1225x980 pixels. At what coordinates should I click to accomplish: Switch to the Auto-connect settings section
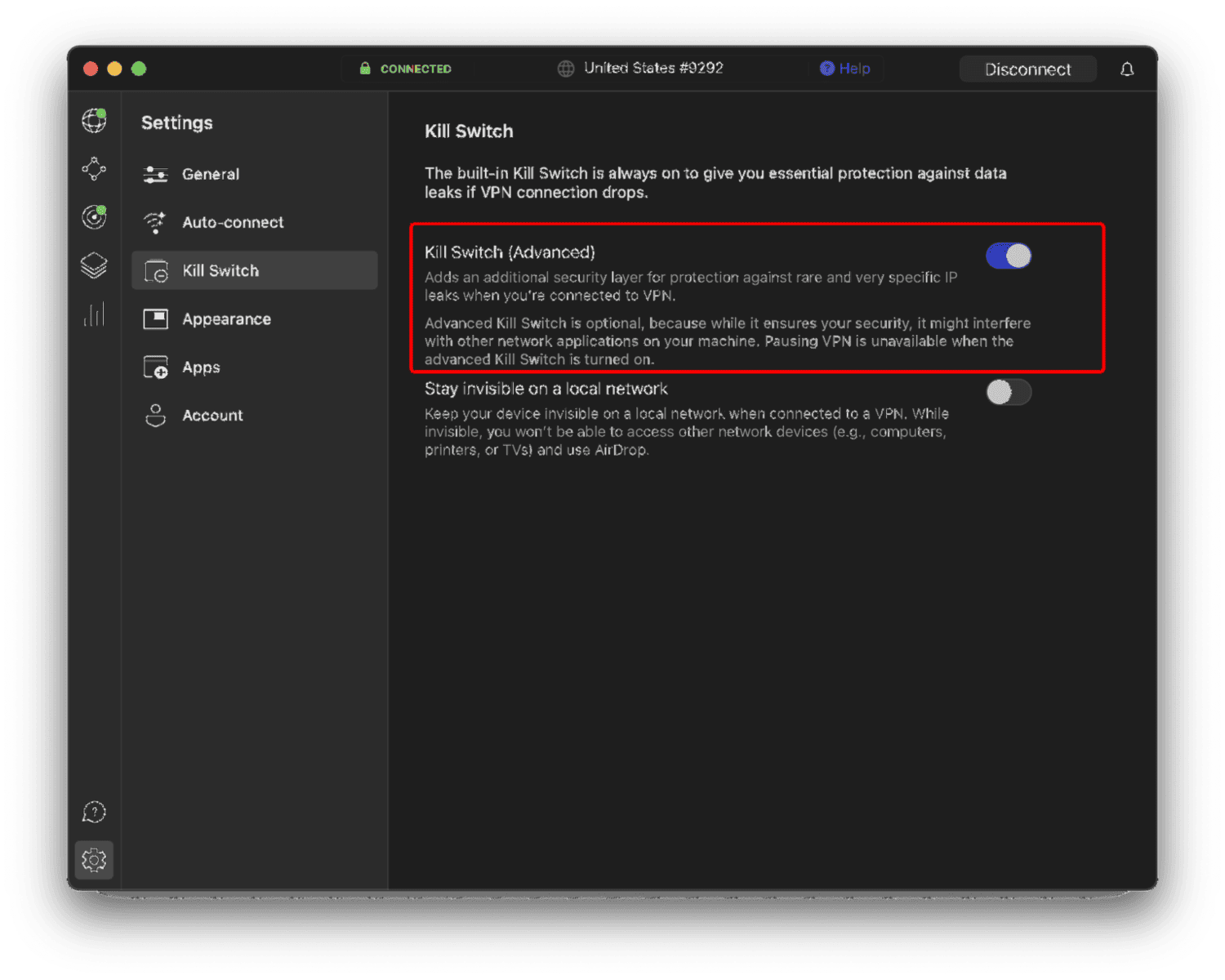[x=233, y=222]
